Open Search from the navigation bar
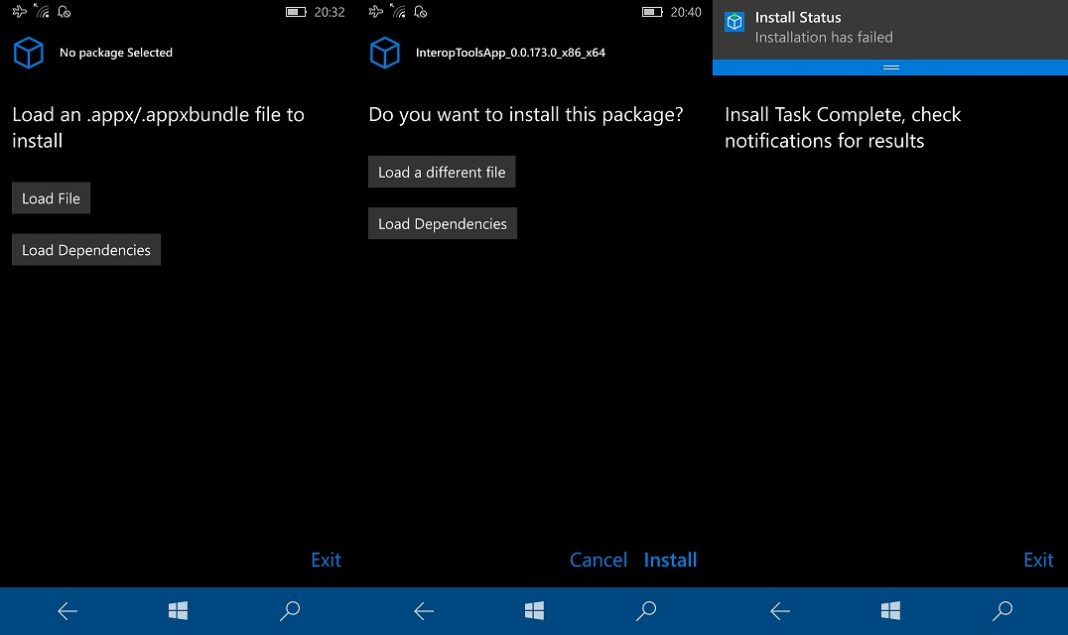1068x635 pixels. 289,610
